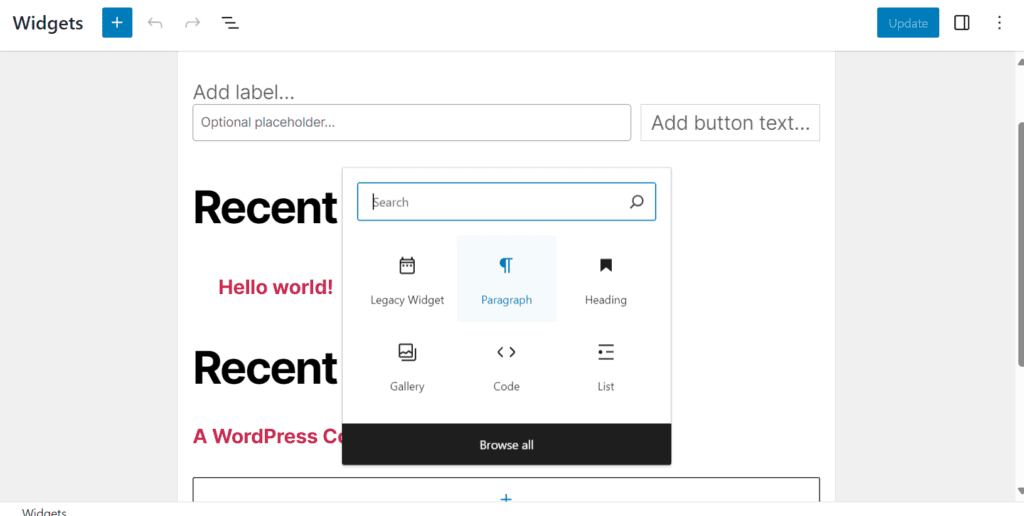Viewport: 1024px width, 516px height.
Task: Focus the block search field
Action: click(x=506, y=202)
